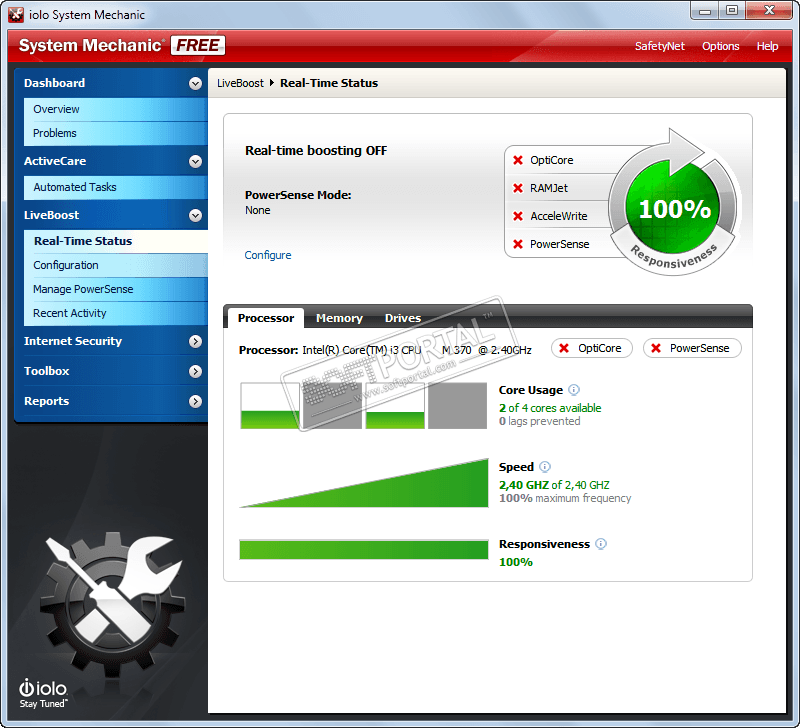Collapse the Dashboard section chevron
Screen dimensions: 800x728
coord(195,84)
